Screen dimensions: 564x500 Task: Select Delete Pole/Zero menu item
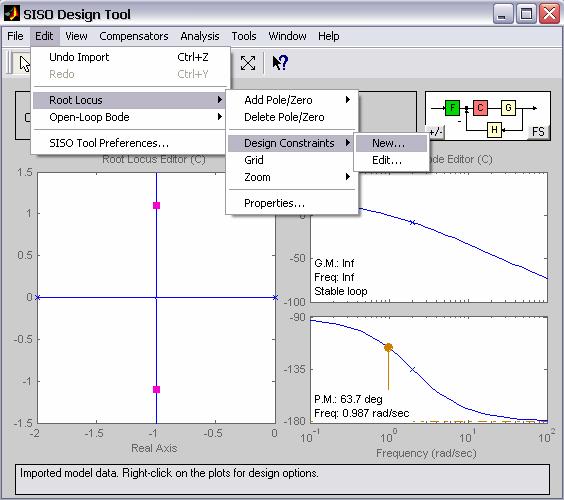click(292, 117)
